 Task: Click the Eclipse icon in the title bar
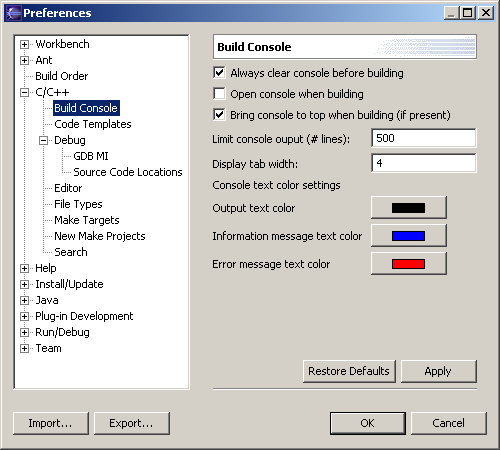[x=14, y=13]
